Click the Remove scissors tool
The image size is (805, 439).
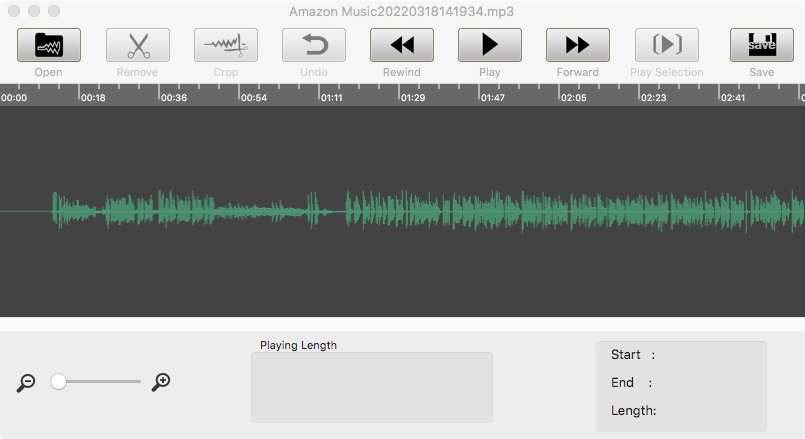click(x=138, y=45)
